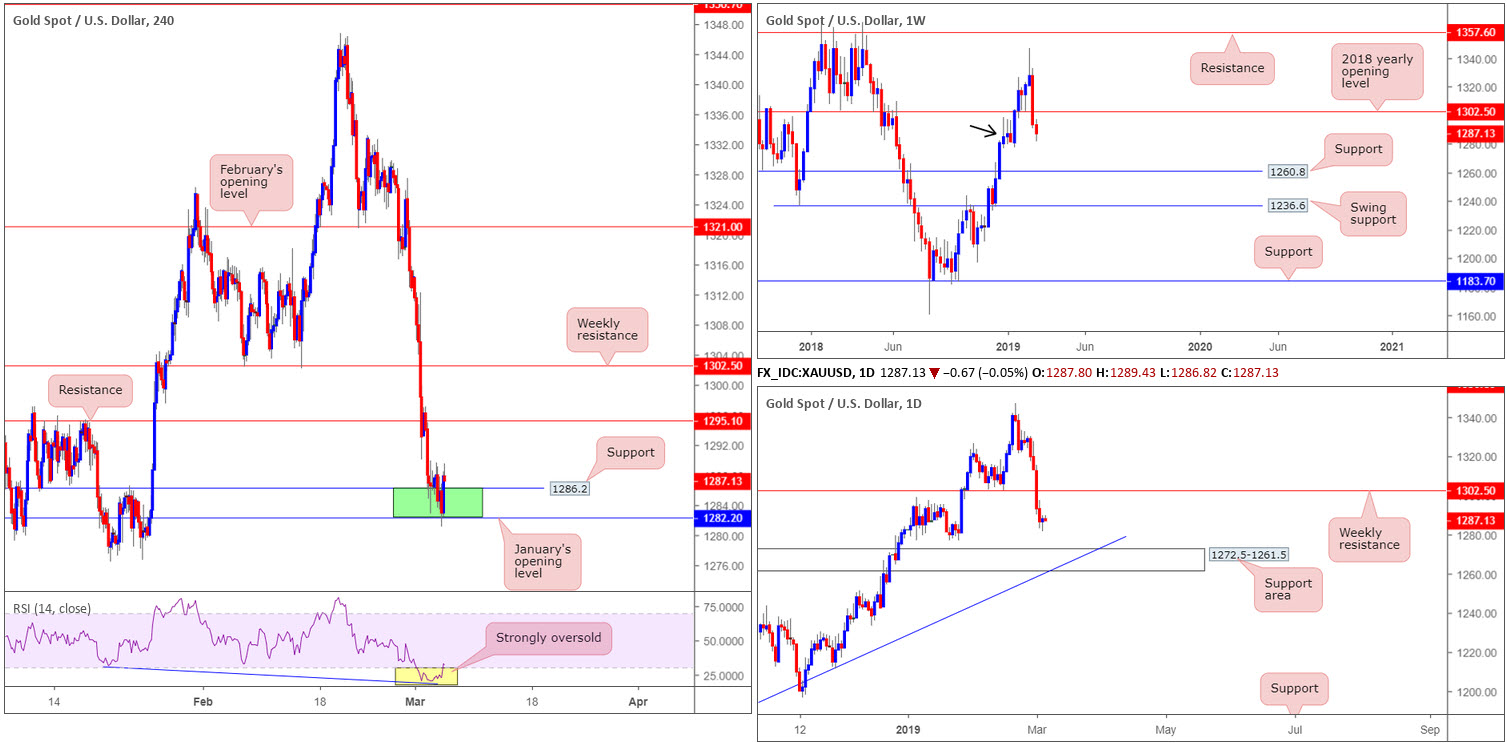1507x743 pixels.
Task: Click the 240-minute Gold Spot chart title
Action: tap(92, 21)
